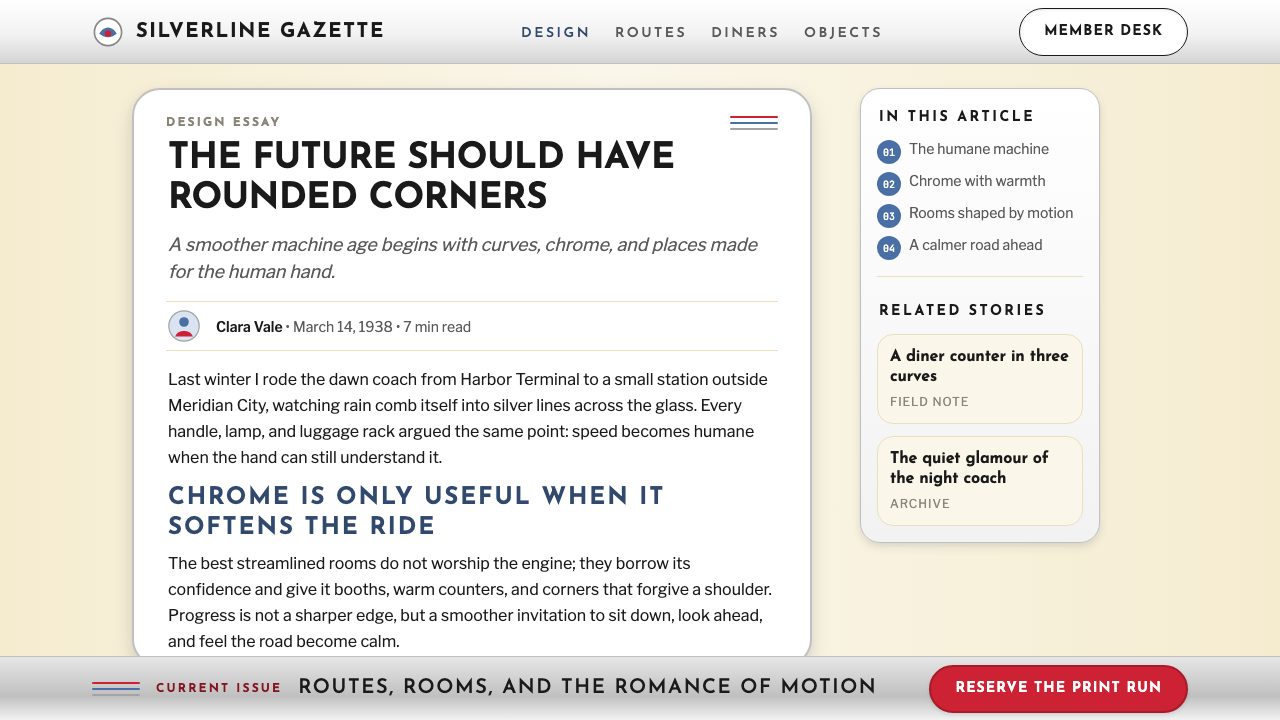Jump to Chrome with warmth section
1280x720 pixels.
(977, 181)
